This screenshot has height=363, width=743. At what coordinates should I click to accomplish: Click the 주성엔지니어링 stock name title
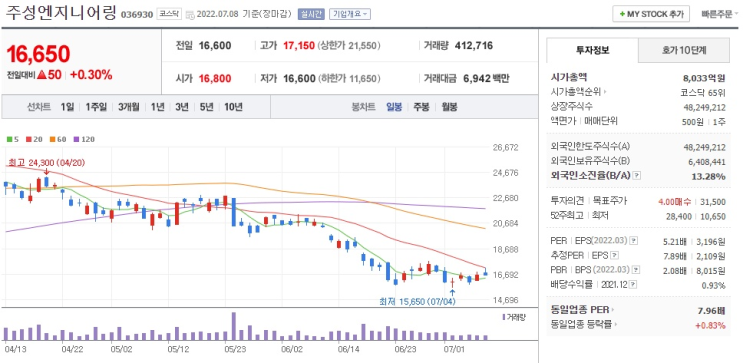pyautogui.click(x=61, y=13)
